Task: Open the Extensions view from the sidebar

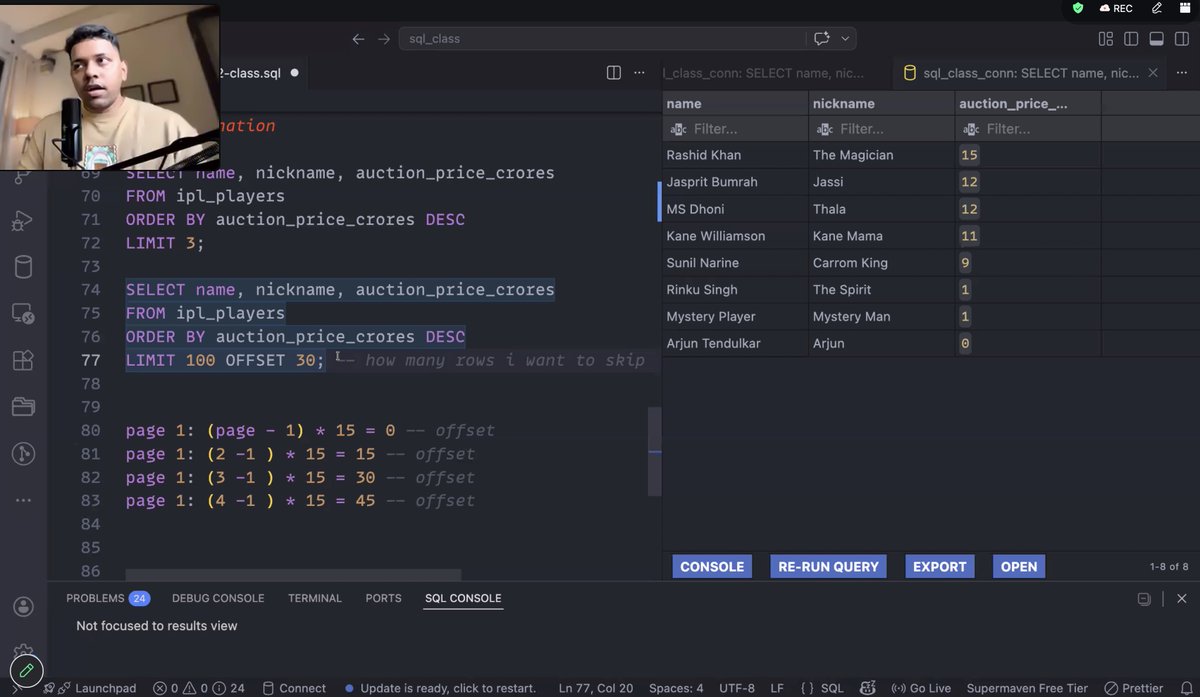Action: [25, 360]
